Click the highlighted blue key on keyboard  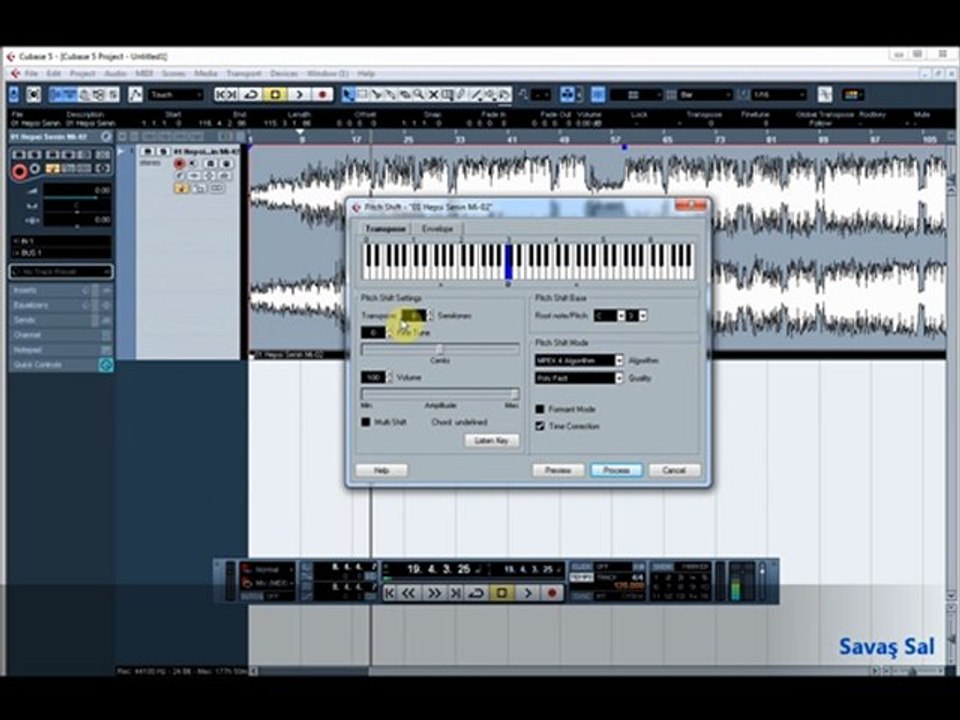[x=508, y=261]
